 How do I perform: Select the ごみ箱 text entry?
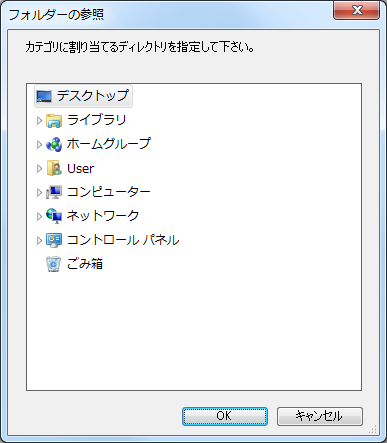coord(85,264)
